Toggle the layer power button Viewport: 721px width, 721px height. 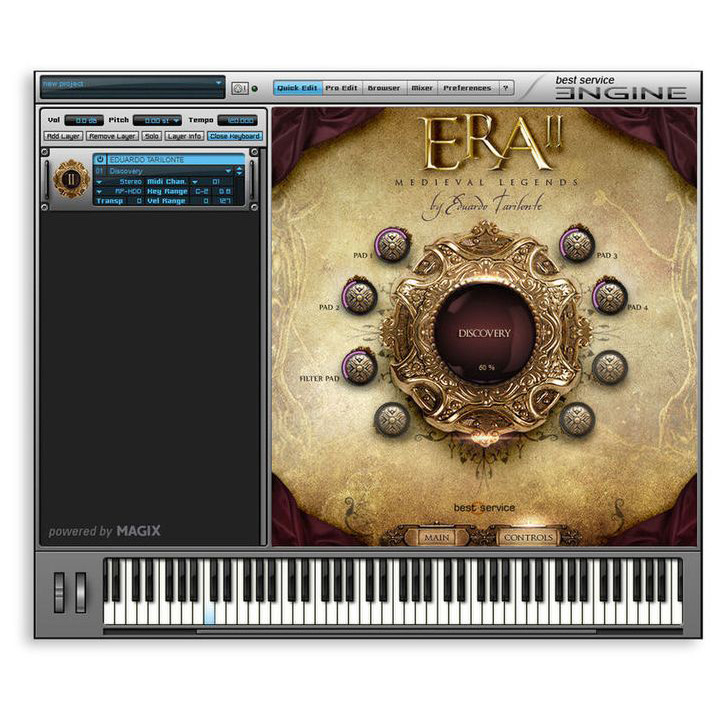click(x=100, y=160)
